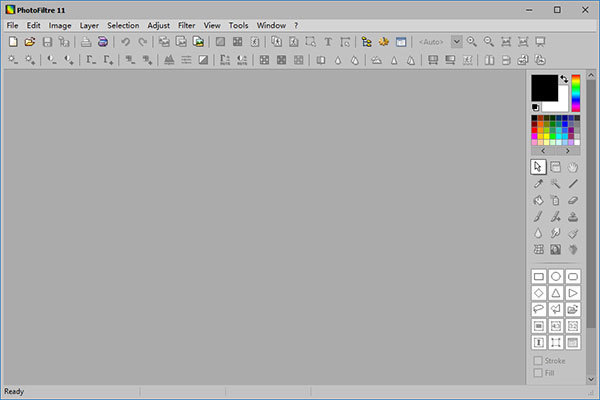Viewport: 600px width, 400px height.
Task: Open the Filter menu
Action: [x=187, y=26]
